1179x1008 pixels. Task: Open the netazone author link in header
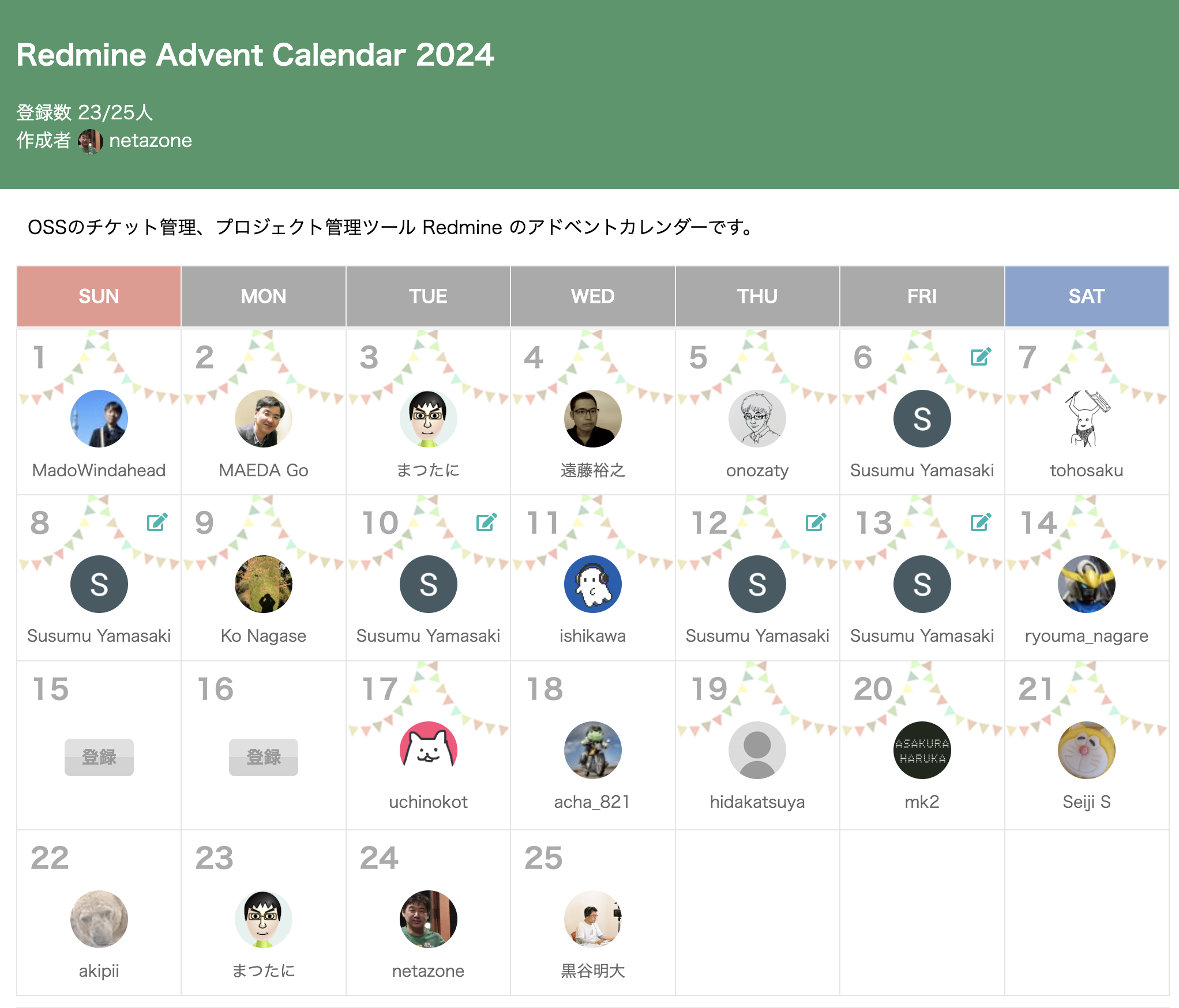tap(150, 141)
